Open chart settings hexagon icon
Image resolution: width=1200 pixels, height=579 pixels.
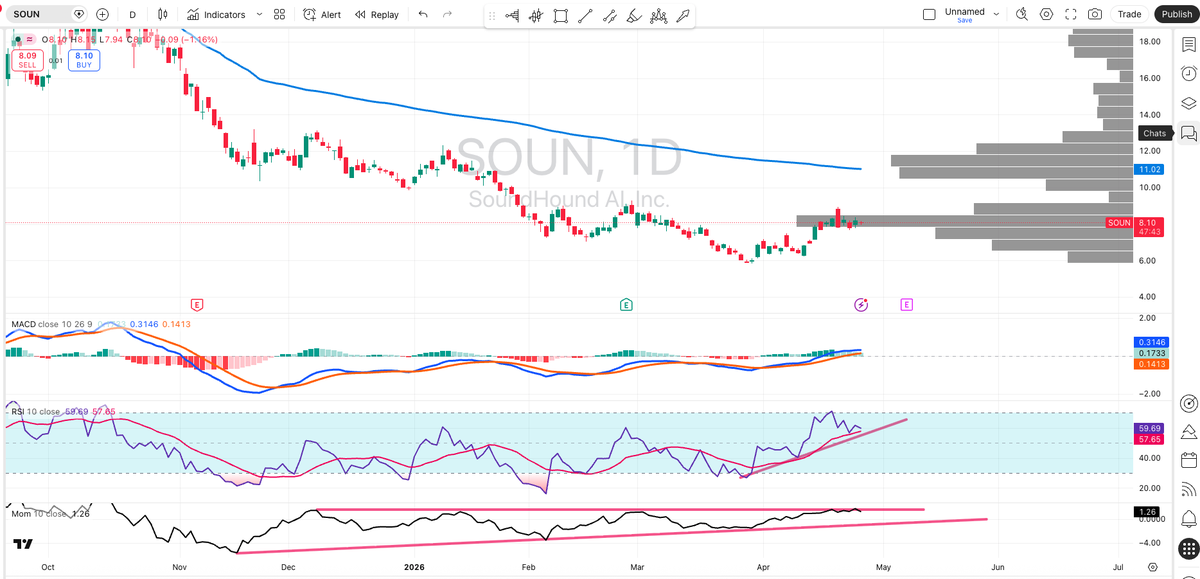click(1047, 14)
